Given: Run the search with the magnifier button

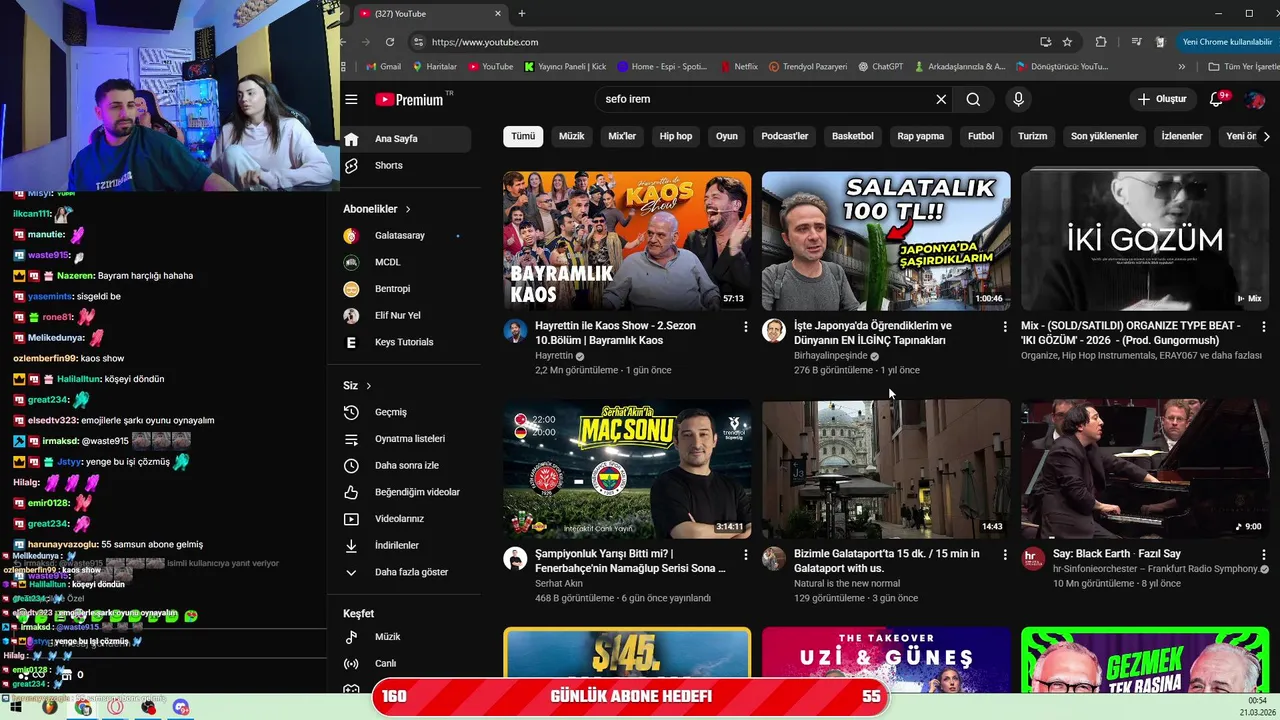Looking at the screenshot, I should (x=973, y=99).
